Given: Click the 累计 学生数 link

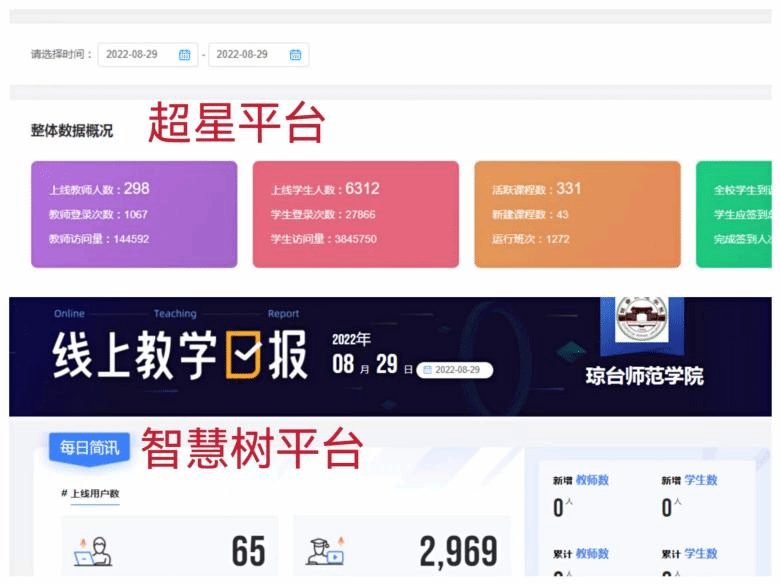Looking at the screenshot, I should coord(699,553).
